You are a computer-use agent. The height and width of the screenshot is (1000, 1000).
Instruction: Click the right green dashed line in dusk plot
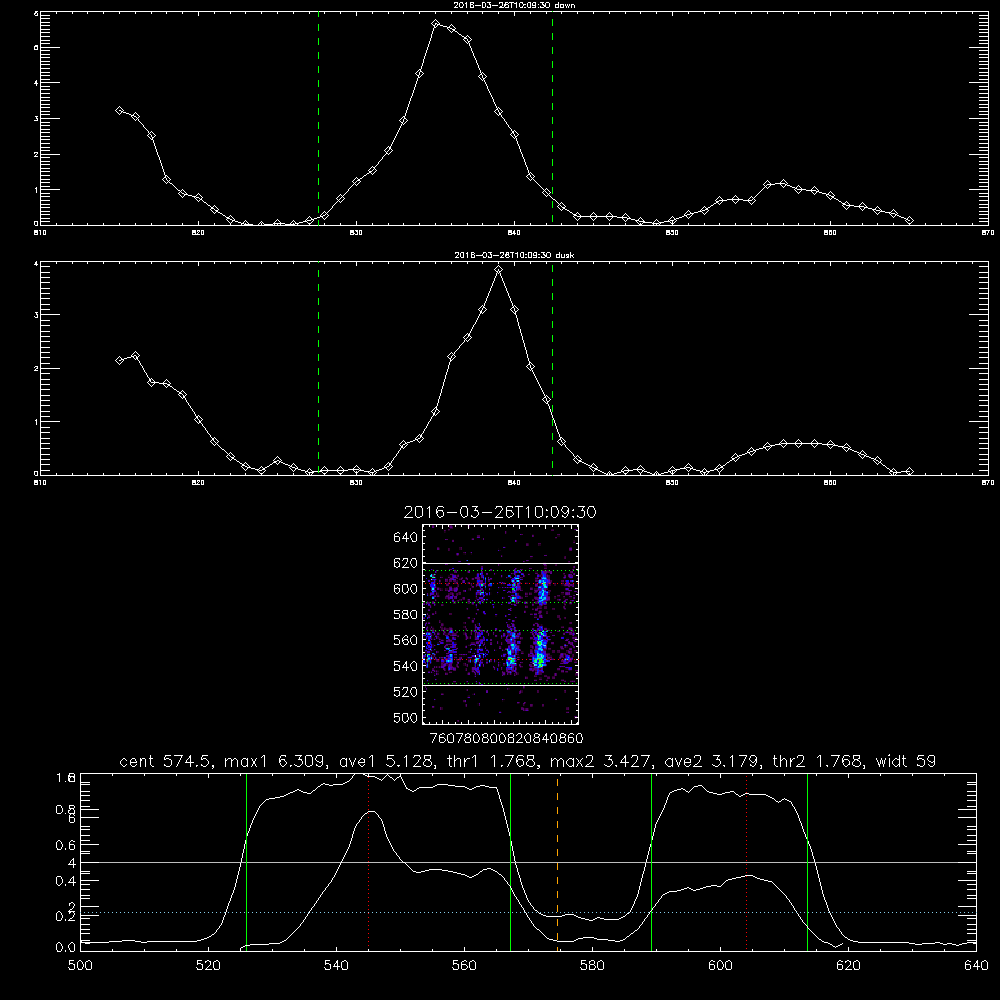552,369
